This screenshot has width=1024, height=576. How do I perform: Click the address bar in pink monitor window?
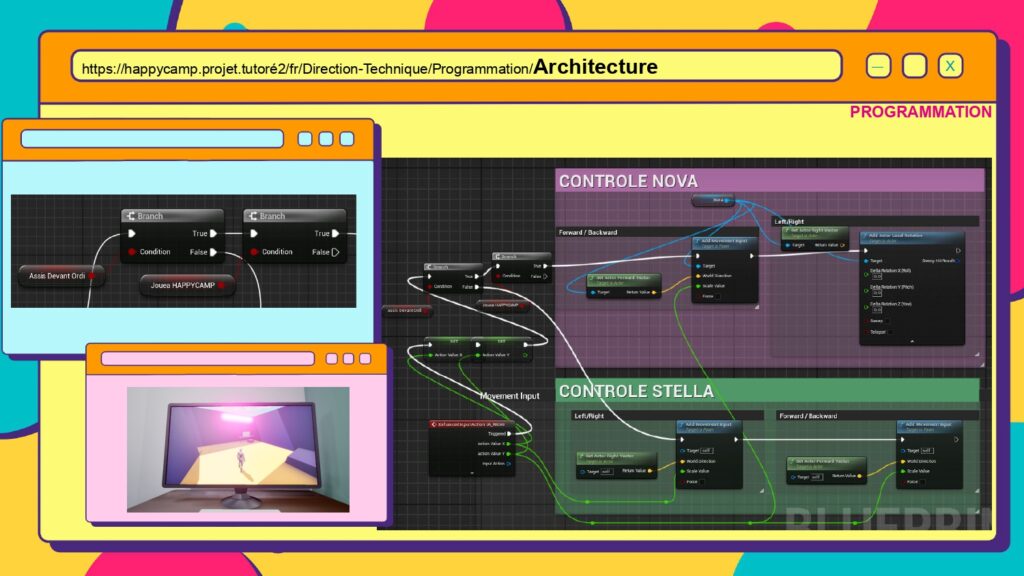pos(208,359)
